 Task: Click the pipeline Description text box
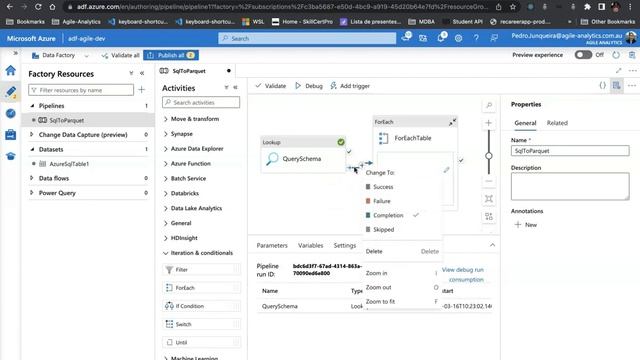(x=570, y=186)
